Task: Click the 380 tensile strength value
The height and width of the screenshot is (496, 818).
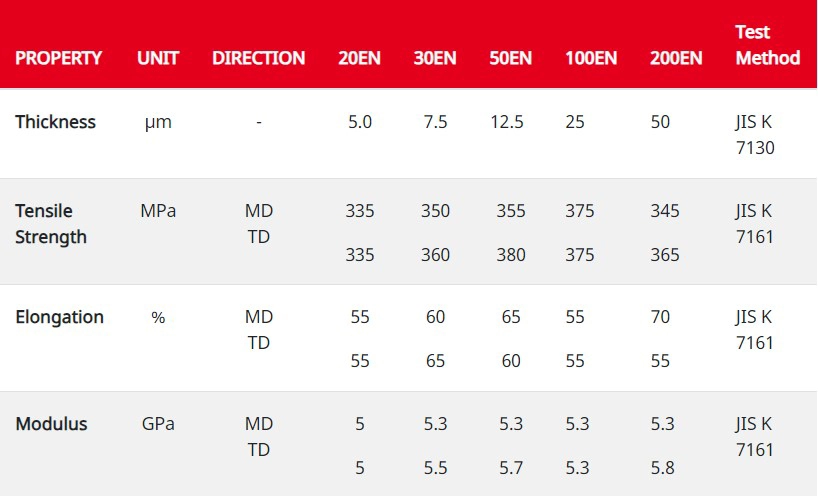Action: 511,255
